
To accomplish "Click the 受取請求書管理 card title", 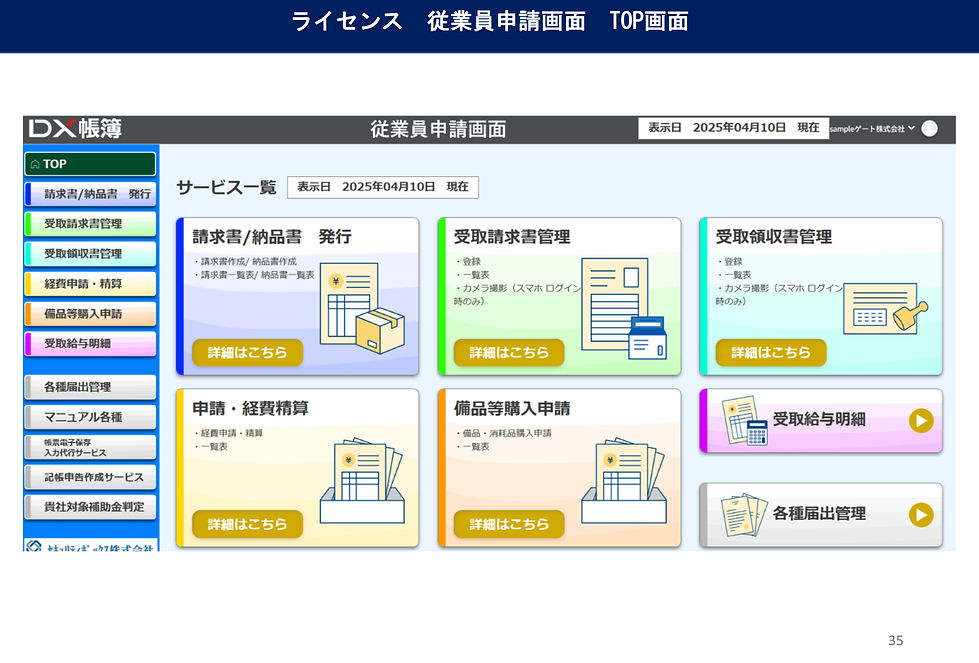I will point(512,237).
